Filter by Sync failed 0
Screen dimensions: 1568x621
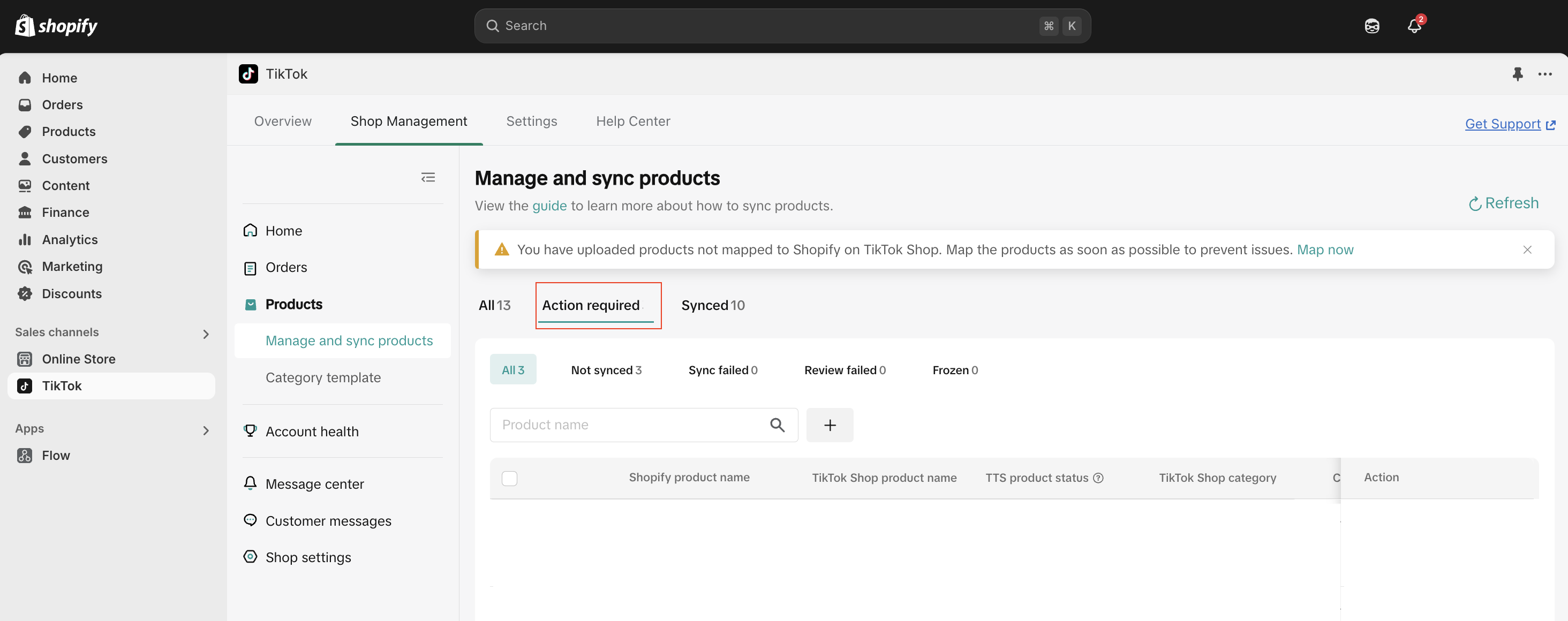coord(723,370)
